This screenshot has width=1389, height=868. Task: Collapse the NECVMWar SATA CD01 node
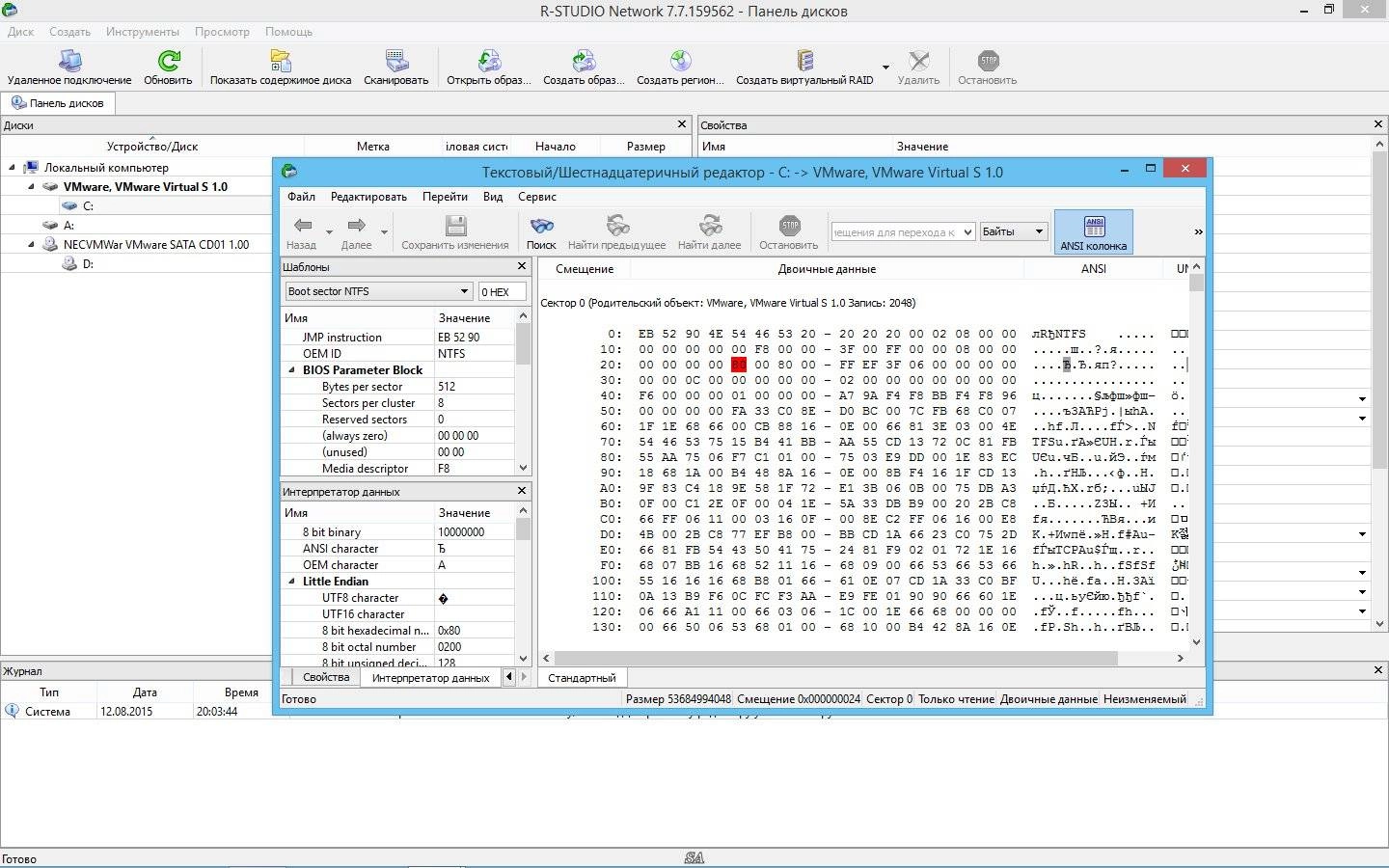pos(32,245)
